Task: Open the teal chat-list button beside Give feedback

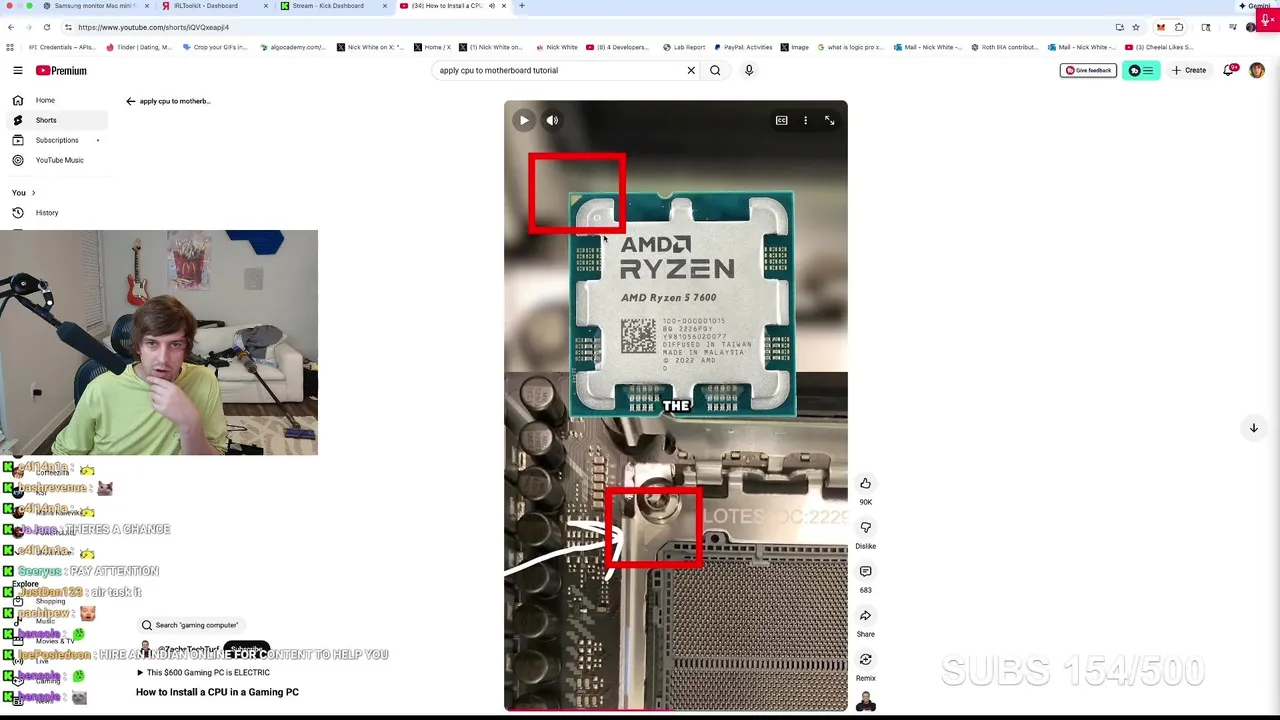Action: [x=1141, y=70]
